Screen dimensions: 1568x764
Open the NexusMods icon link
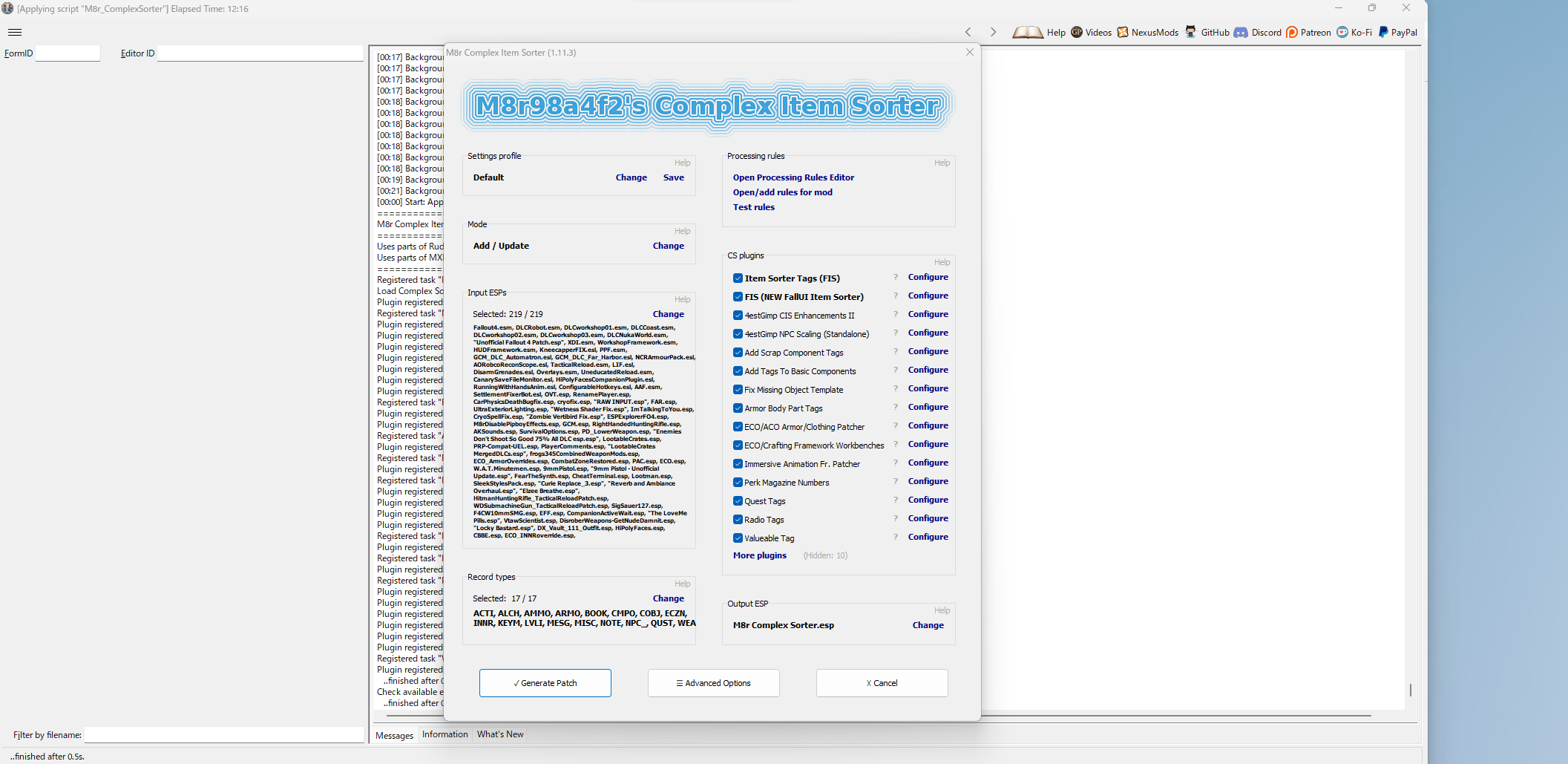1123,32
